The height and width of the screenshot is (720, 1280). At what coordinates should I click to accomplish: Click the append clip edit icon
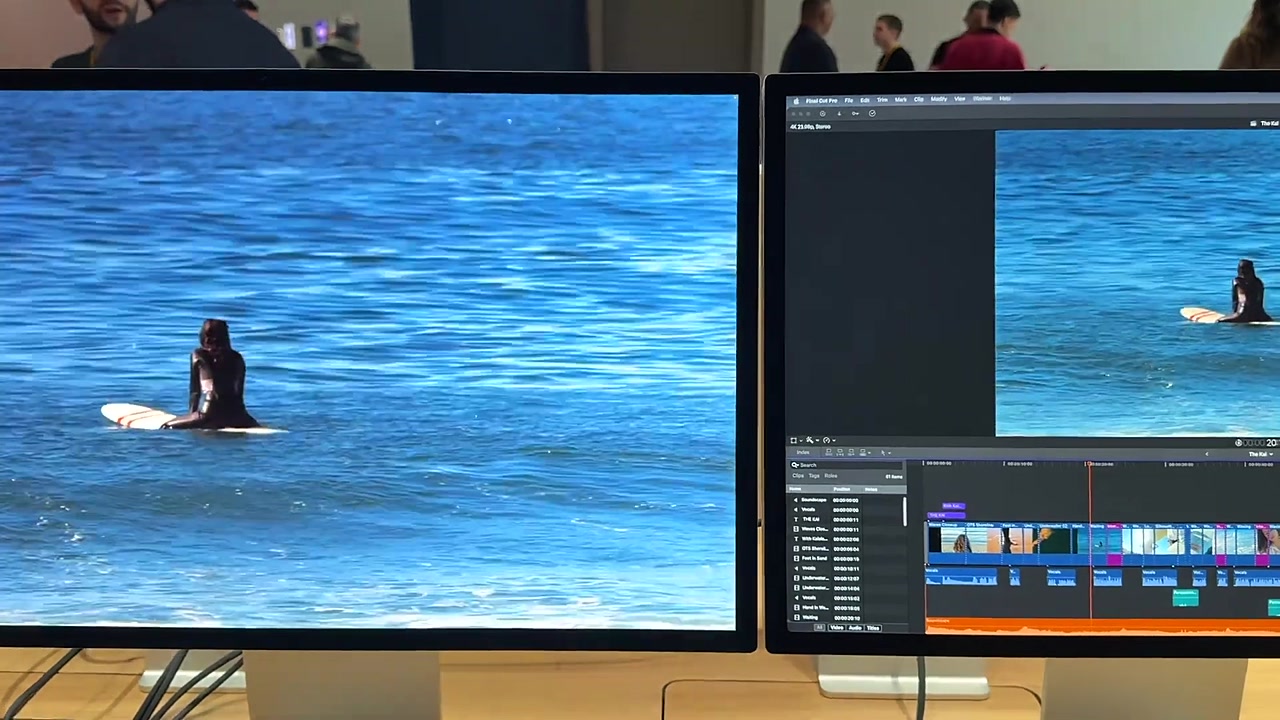[851, 452]
